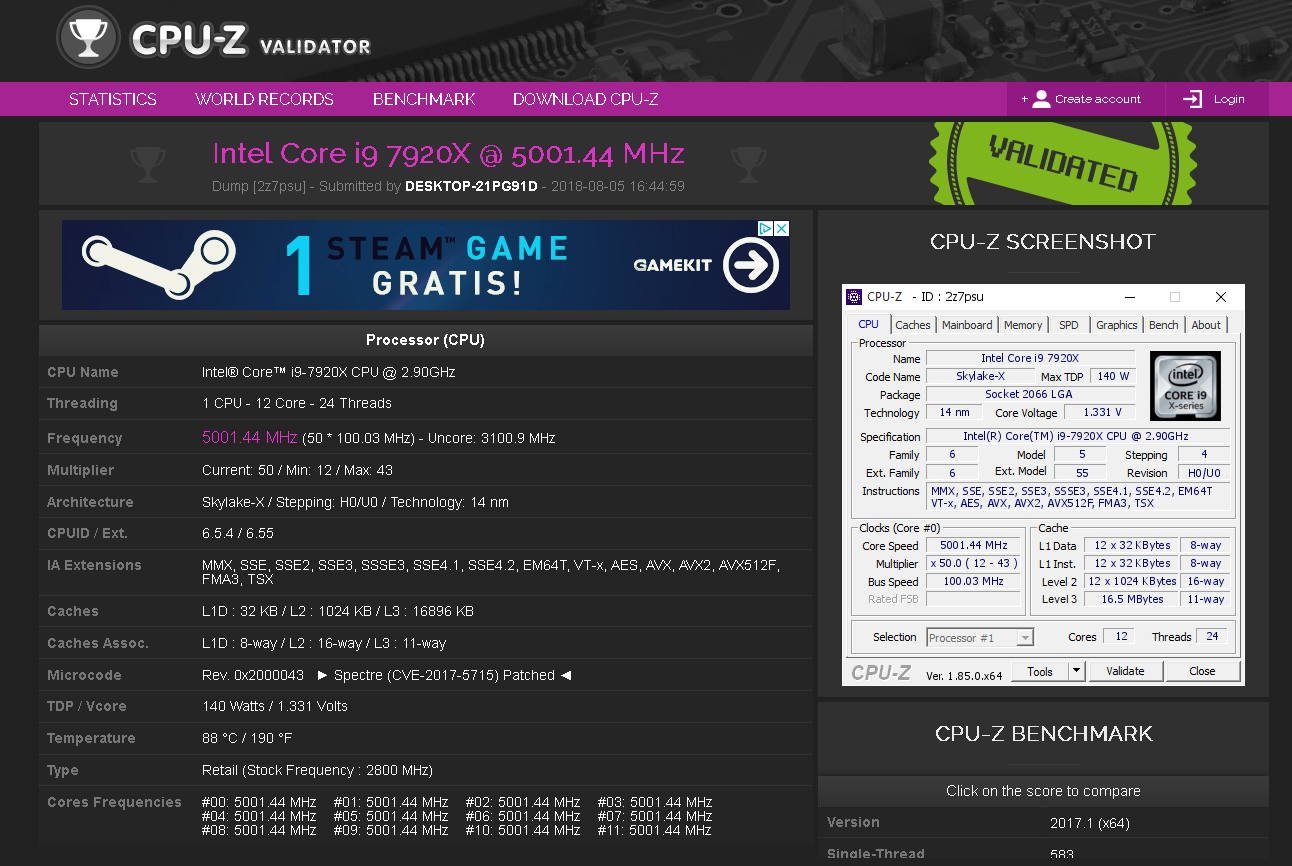Click the Core Speed field in CPU-Z
This screenshot has width=1292, height=866.
click(x=973, y=545)
